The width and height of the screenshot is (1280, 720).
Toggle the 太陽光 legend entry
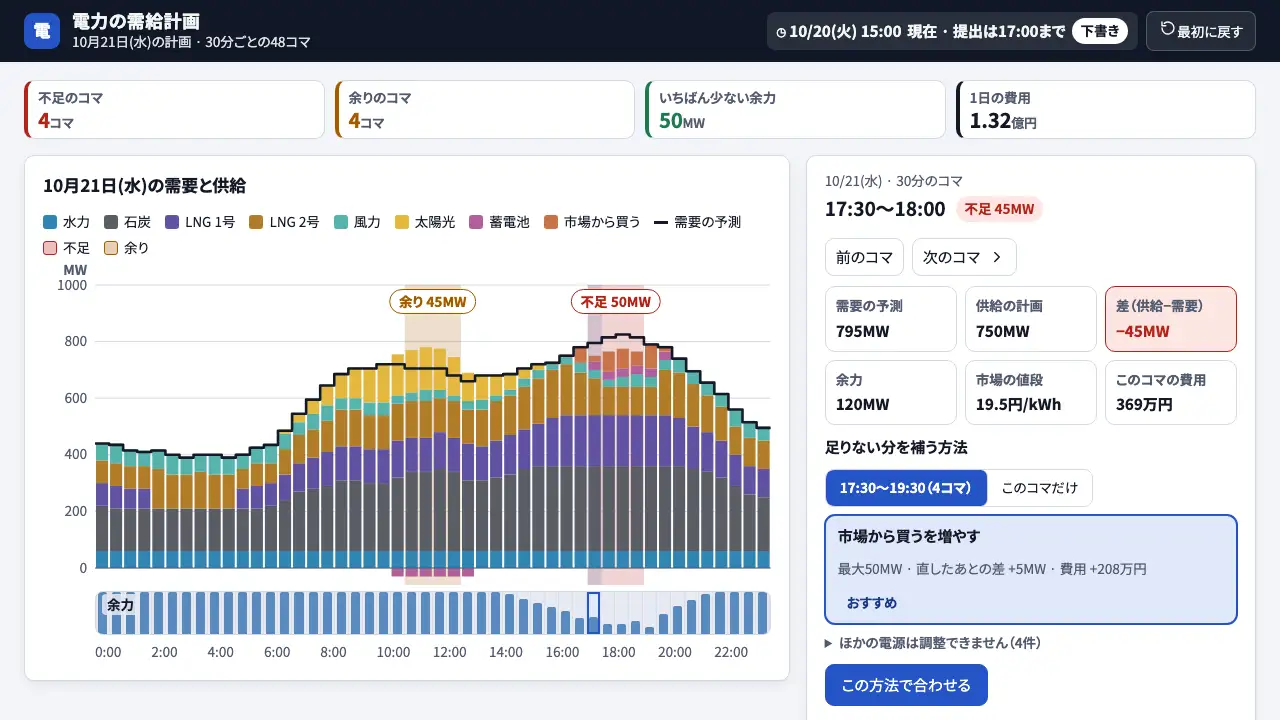[x=425, y=222]
